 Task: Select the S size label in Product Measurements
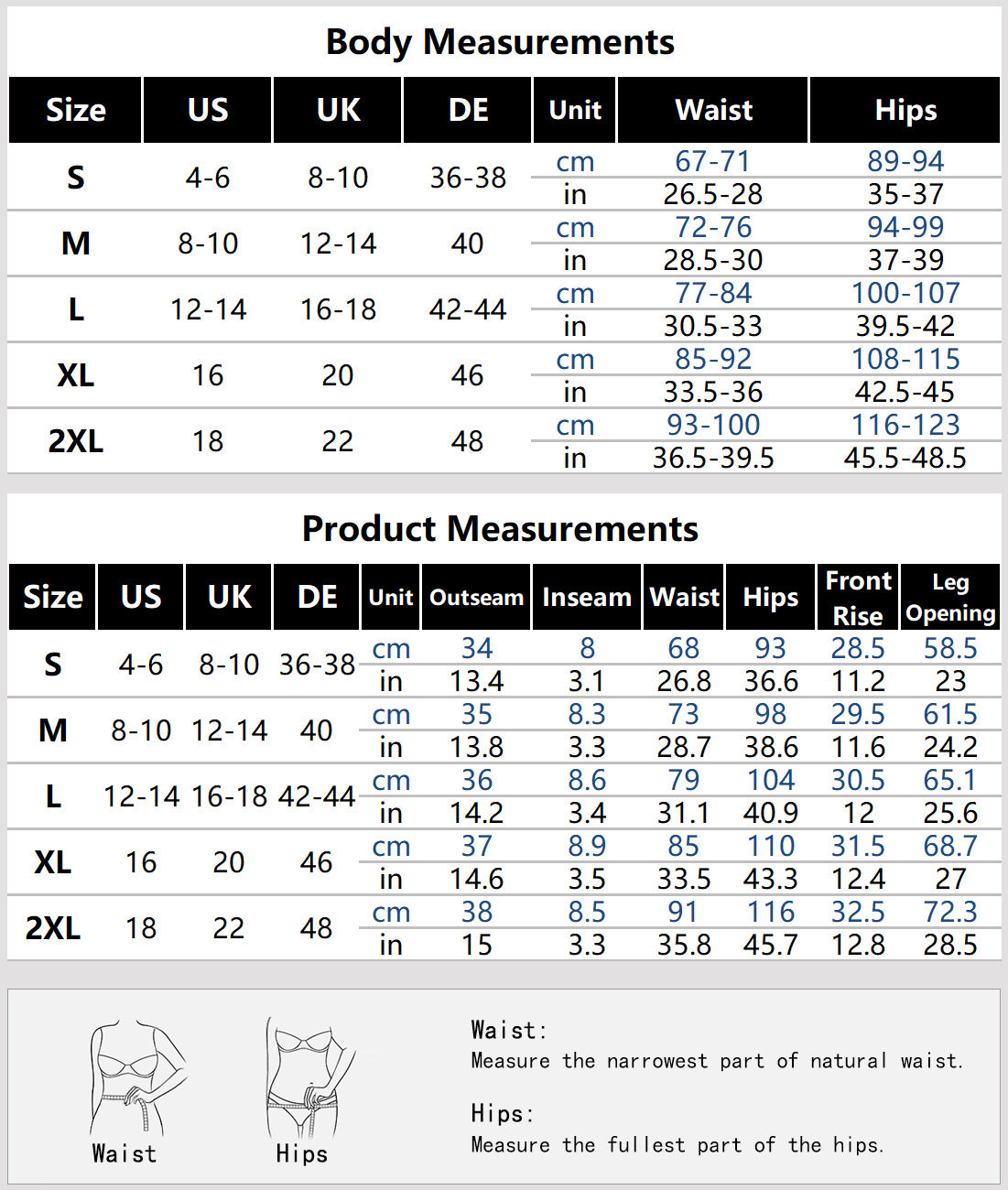(x=53, y=665)
